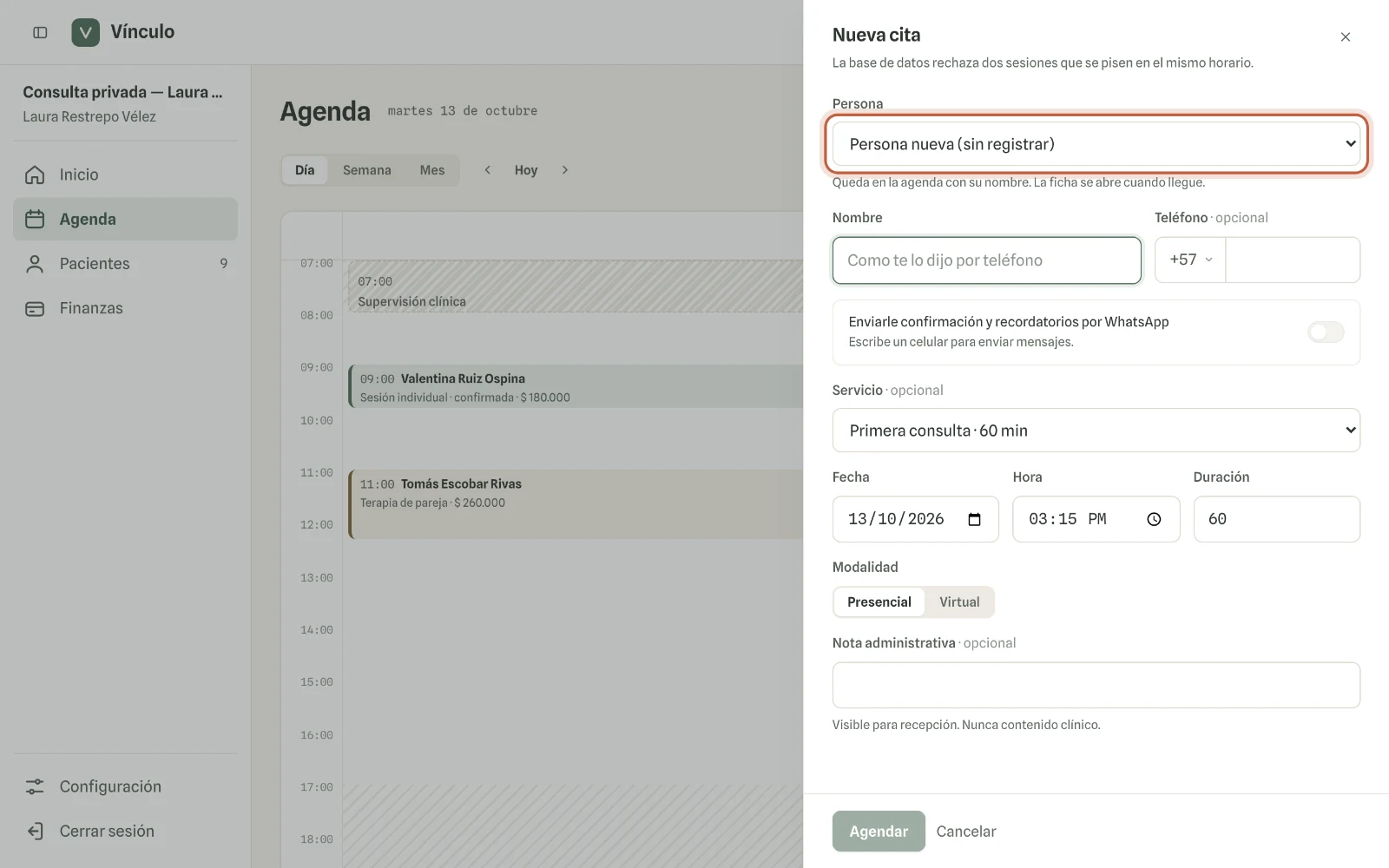The height and width of the screenshot is (868, 1389).
Task: Click the Consulta privada workspace name
Action: [122, 92]
